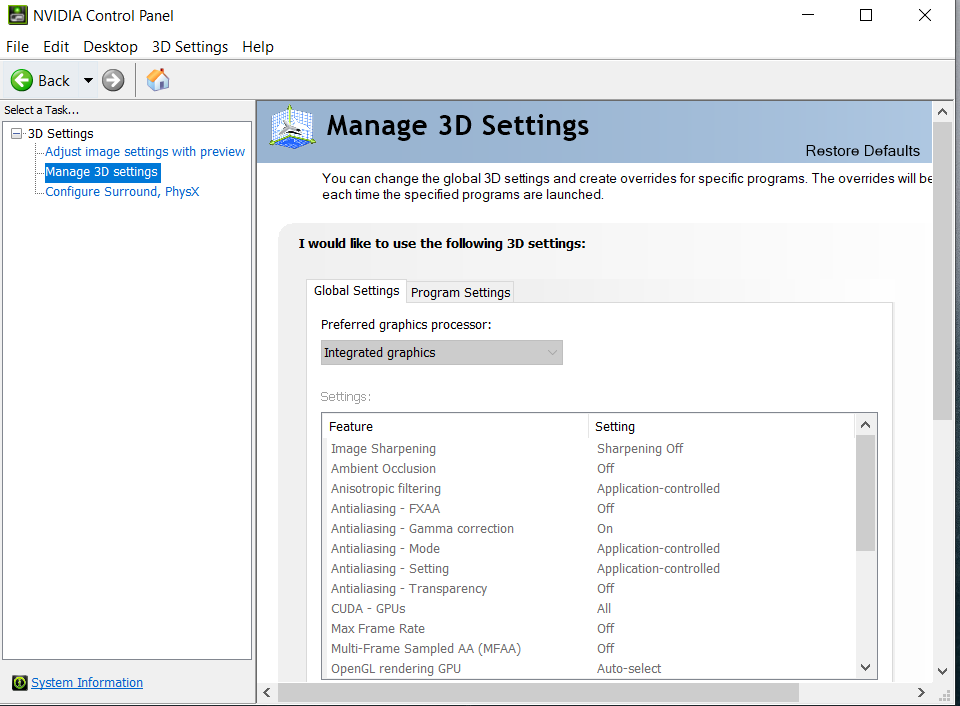Open the 3D Settings menu
Viewport: 960px width, 706px height.
(190, 47)
